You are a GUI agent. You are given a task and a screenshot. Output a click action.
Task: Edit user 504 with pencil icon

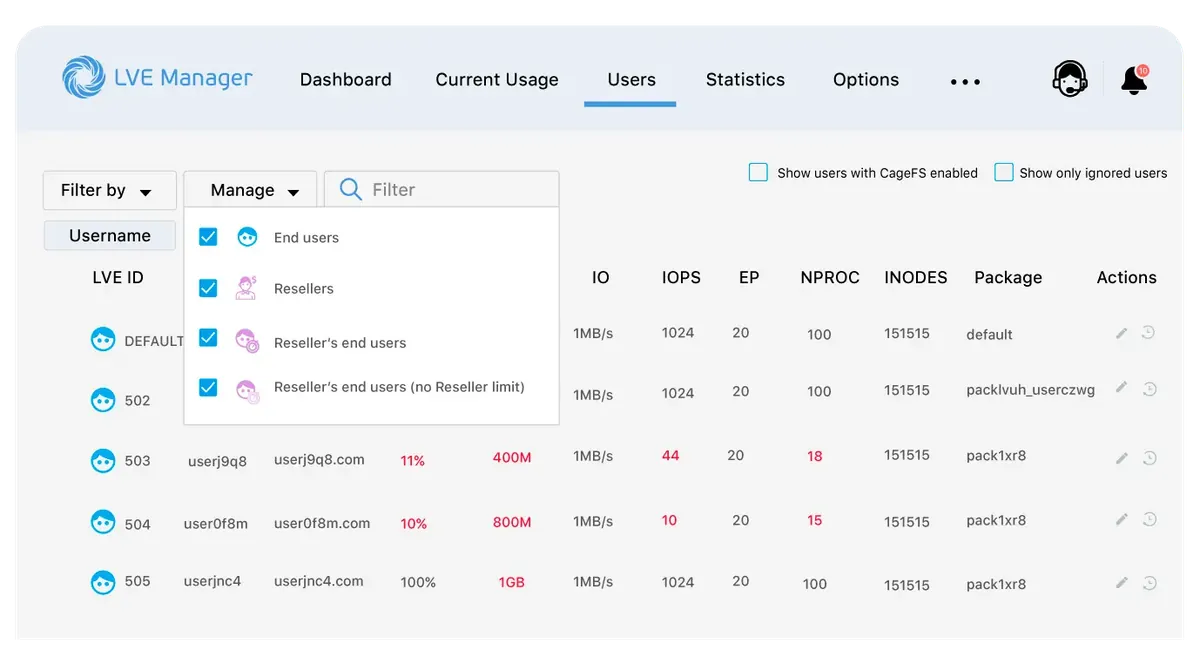(x=1122, y=520)
